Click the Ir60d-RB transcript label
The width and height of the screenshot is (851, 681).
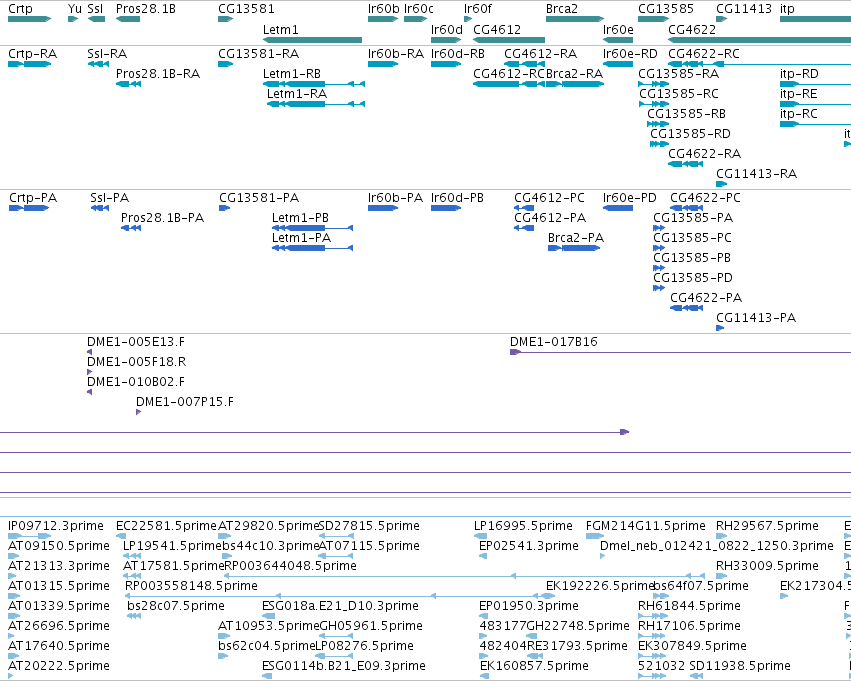pyautogui.click(x=458, y=53)
